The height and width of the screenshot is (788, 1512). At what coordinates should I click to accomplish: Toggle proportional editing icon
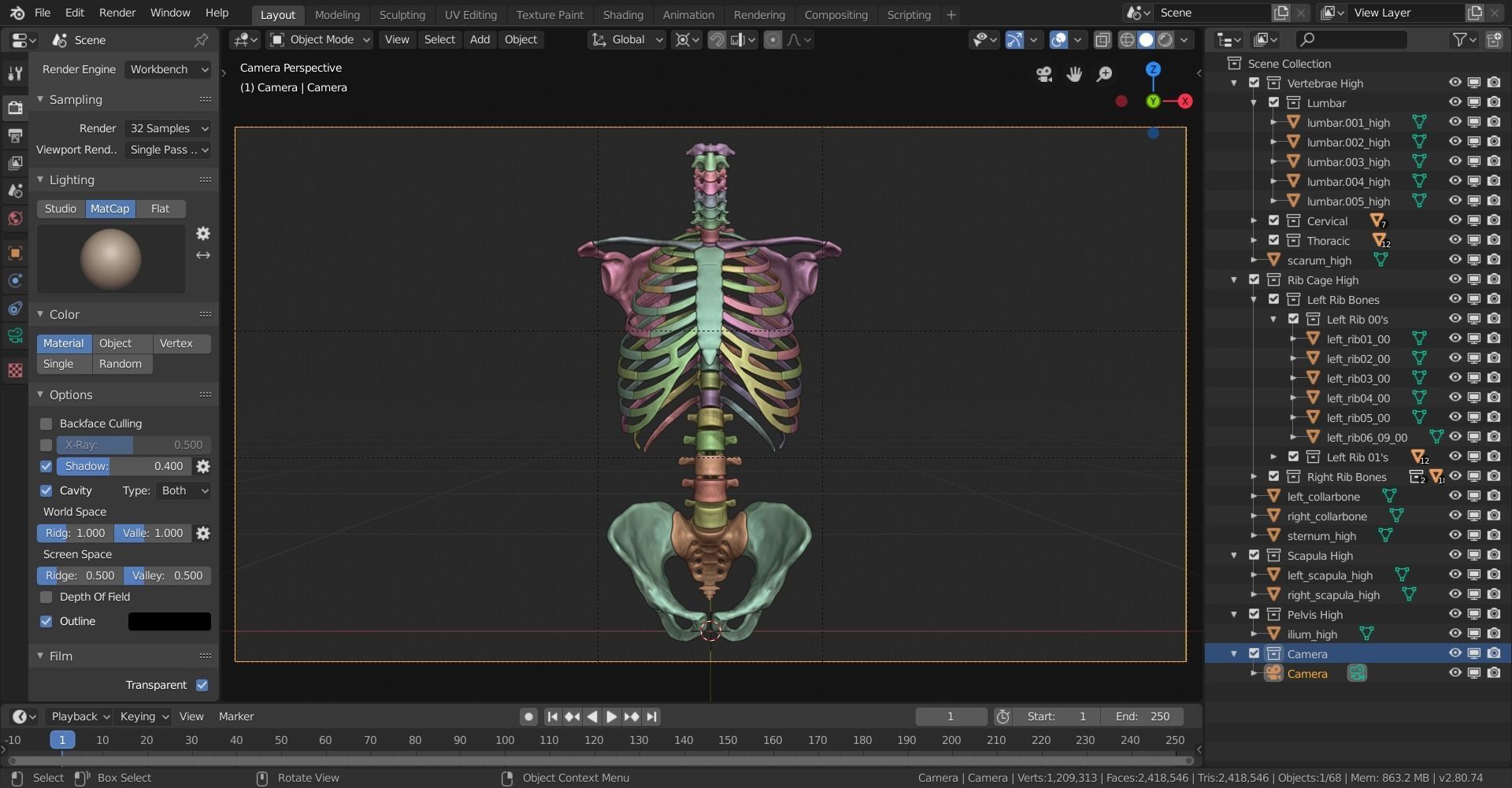click(773, 39)
